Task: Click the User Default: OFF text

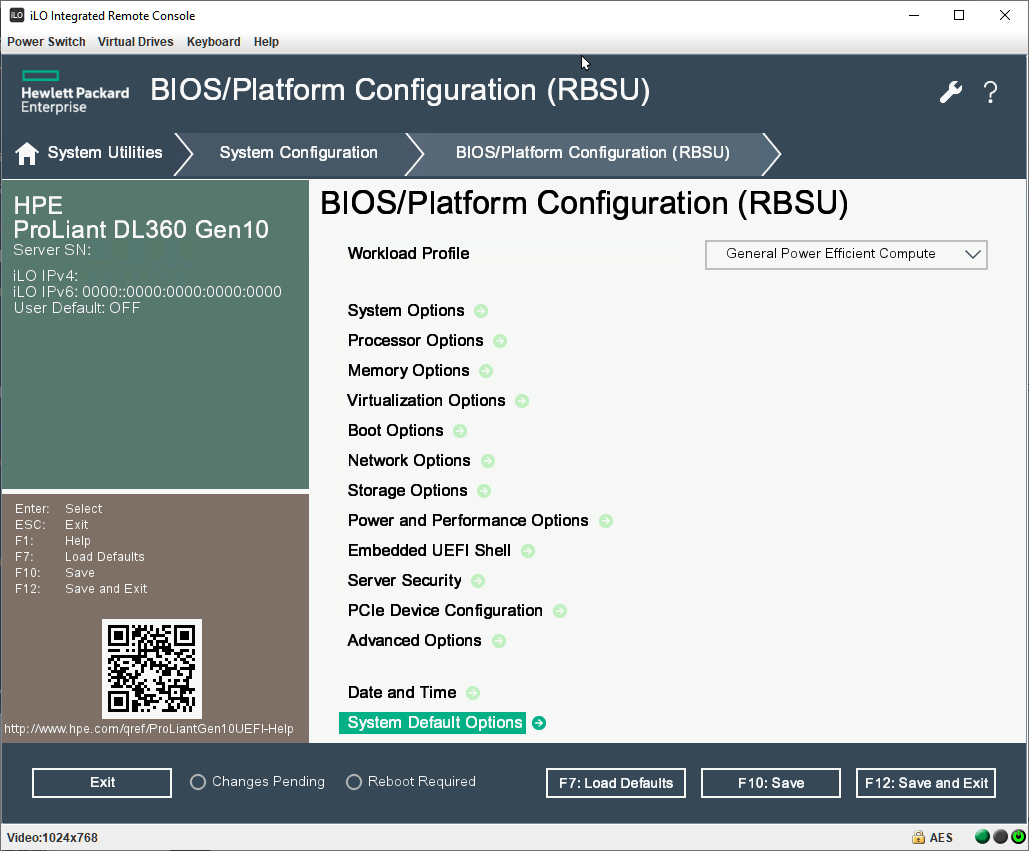Action: tap(77, 308)
